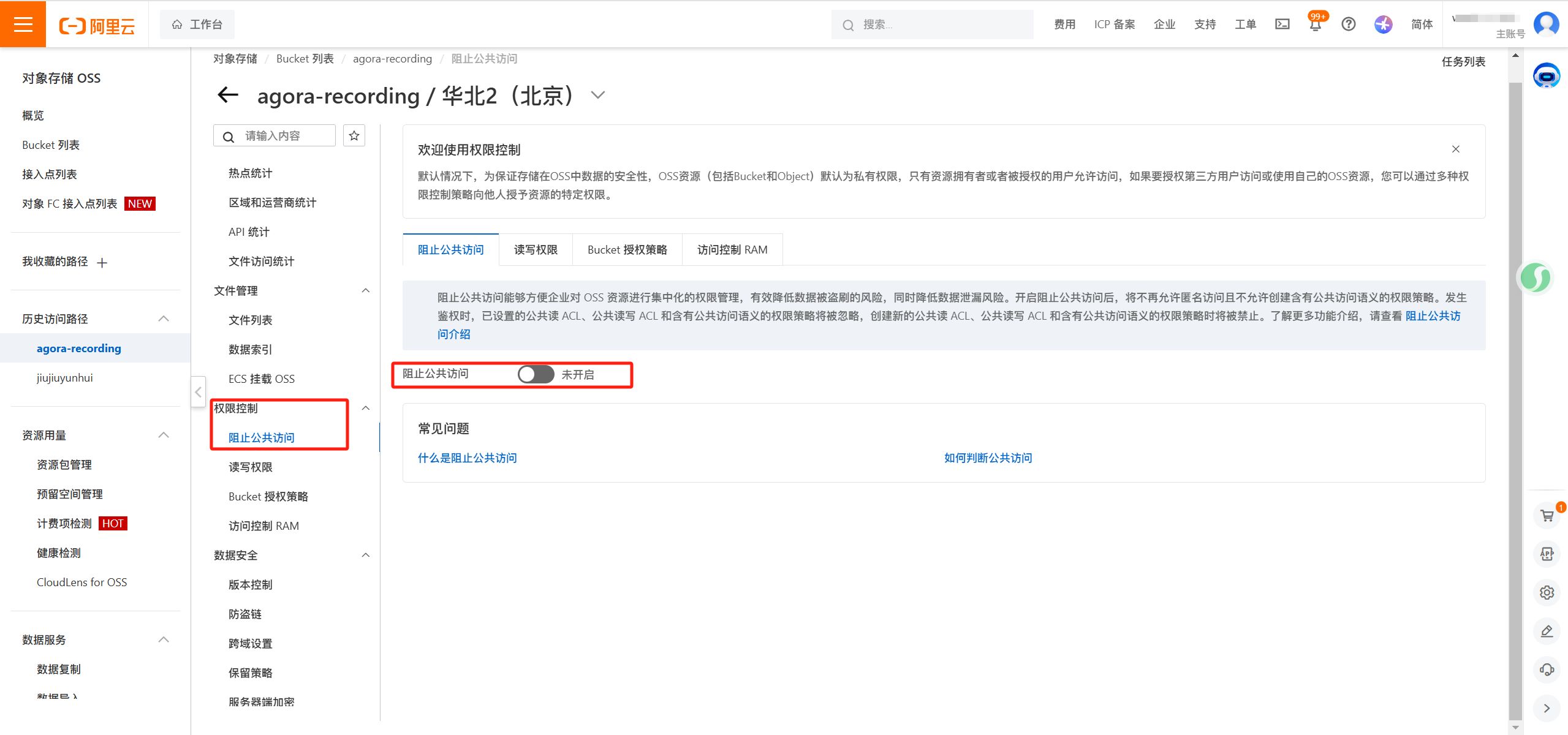Open the shopping cart
The image size is (1568, 735).
tap(1547, 516)
